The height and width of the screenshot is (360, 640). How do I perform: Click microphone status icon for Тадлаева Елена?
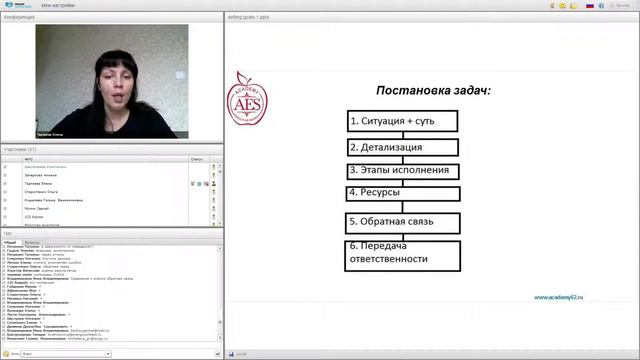pyautogui.click(x=193, y=184)
